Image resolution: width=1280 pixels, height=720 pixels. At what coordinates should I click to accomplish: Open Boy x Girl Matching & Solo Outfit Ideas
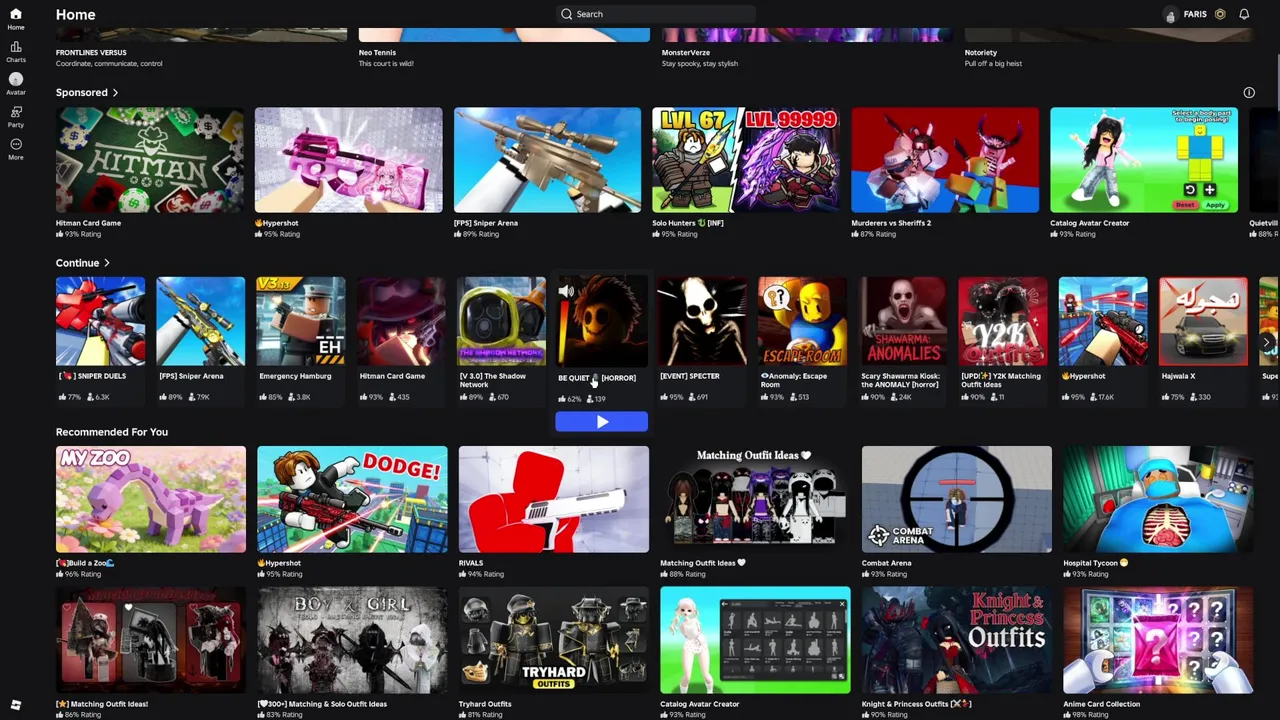(352, 640)
